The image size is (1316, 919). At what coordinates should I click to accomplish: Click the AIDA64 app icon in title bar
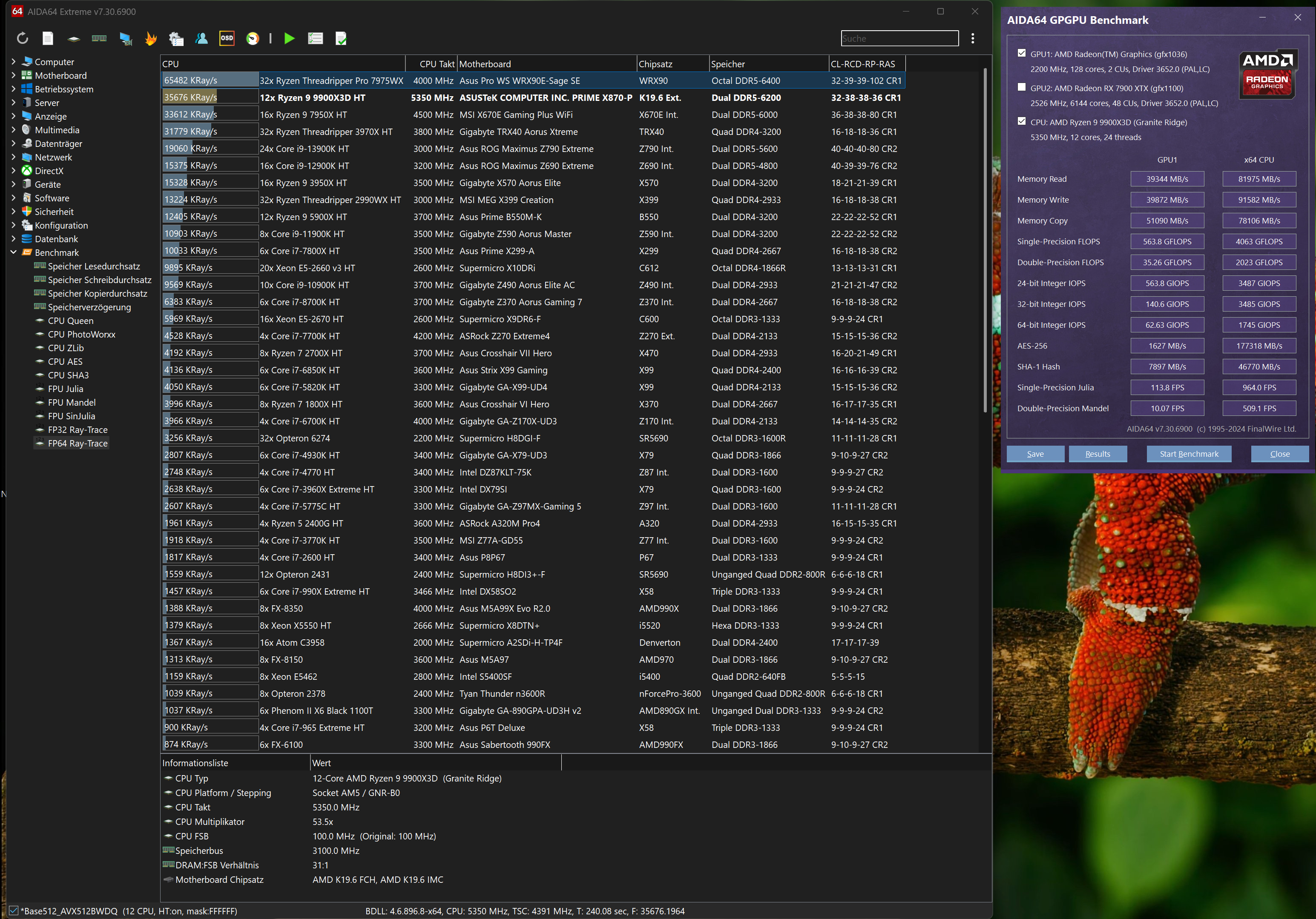pyautogui.click(x=17, y=11)
